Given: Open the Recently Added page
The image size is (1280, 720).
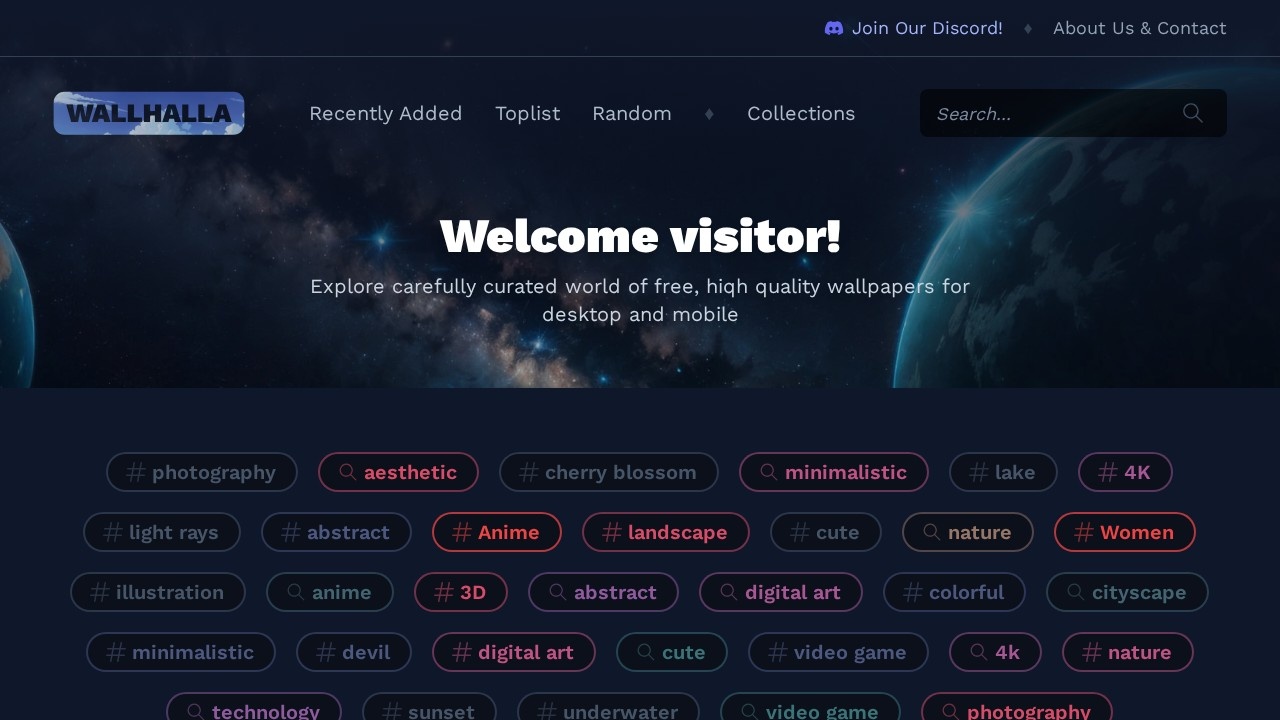Looking at the screenshot, I should [385, 113].
